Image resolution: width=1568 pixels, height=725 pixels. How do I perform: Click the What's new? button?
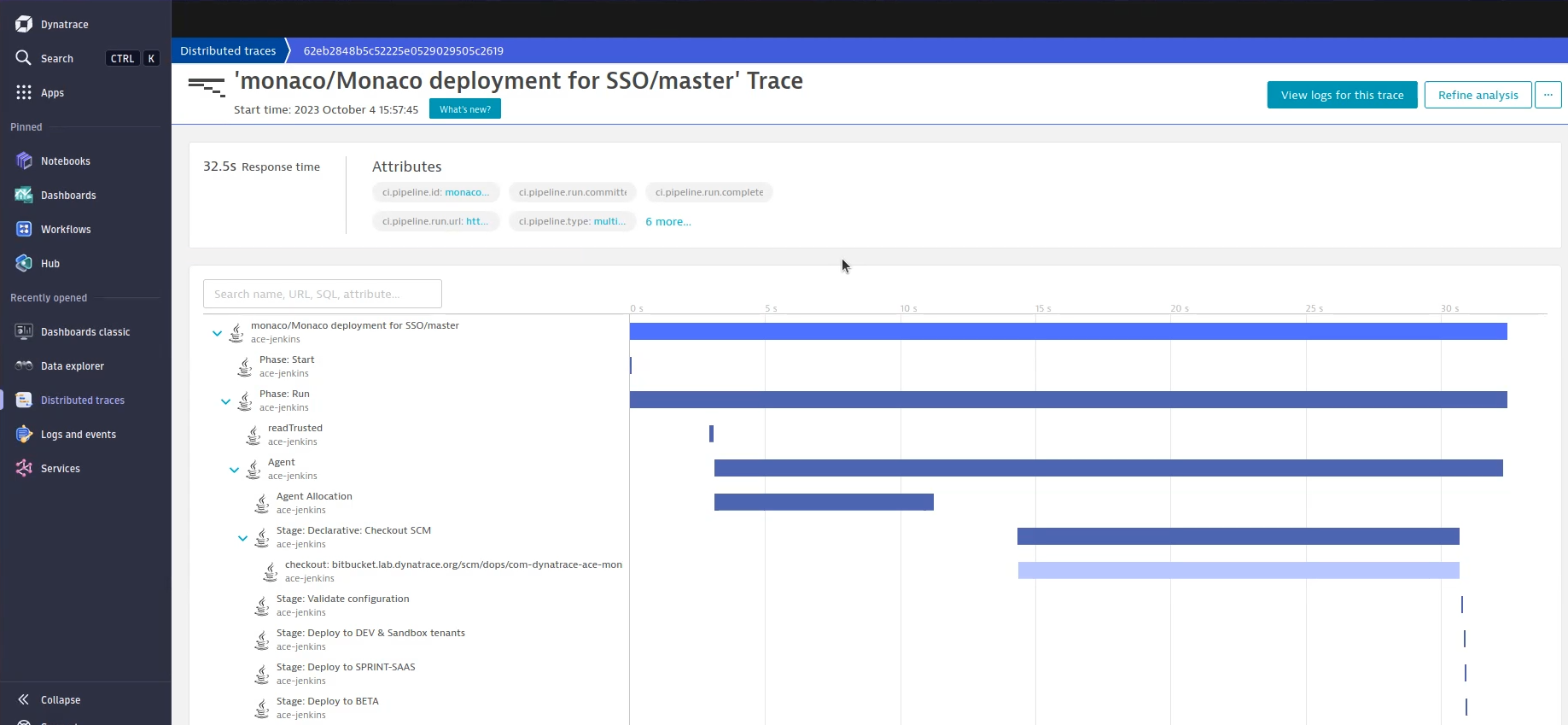[465, 109]
